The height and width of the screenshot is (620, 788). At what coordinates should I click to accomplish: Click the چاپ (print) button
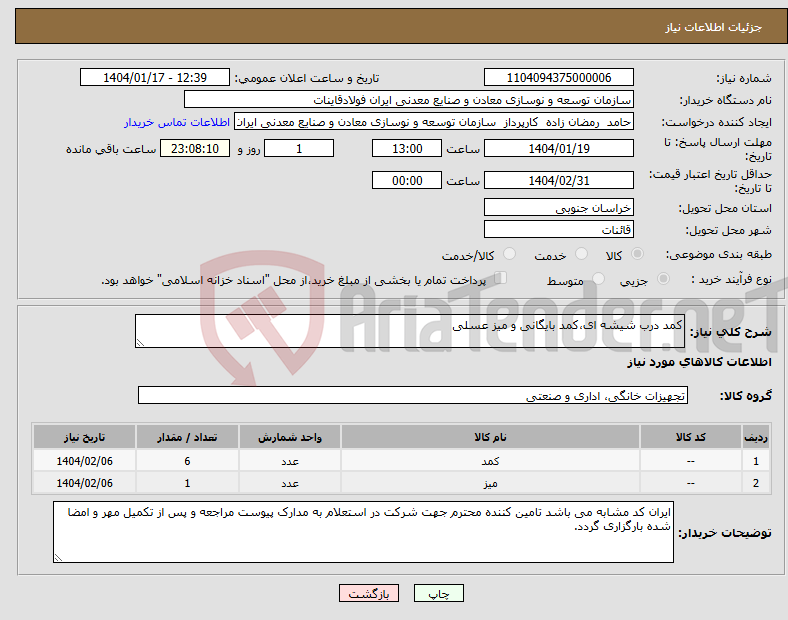(x=438, y=593)
